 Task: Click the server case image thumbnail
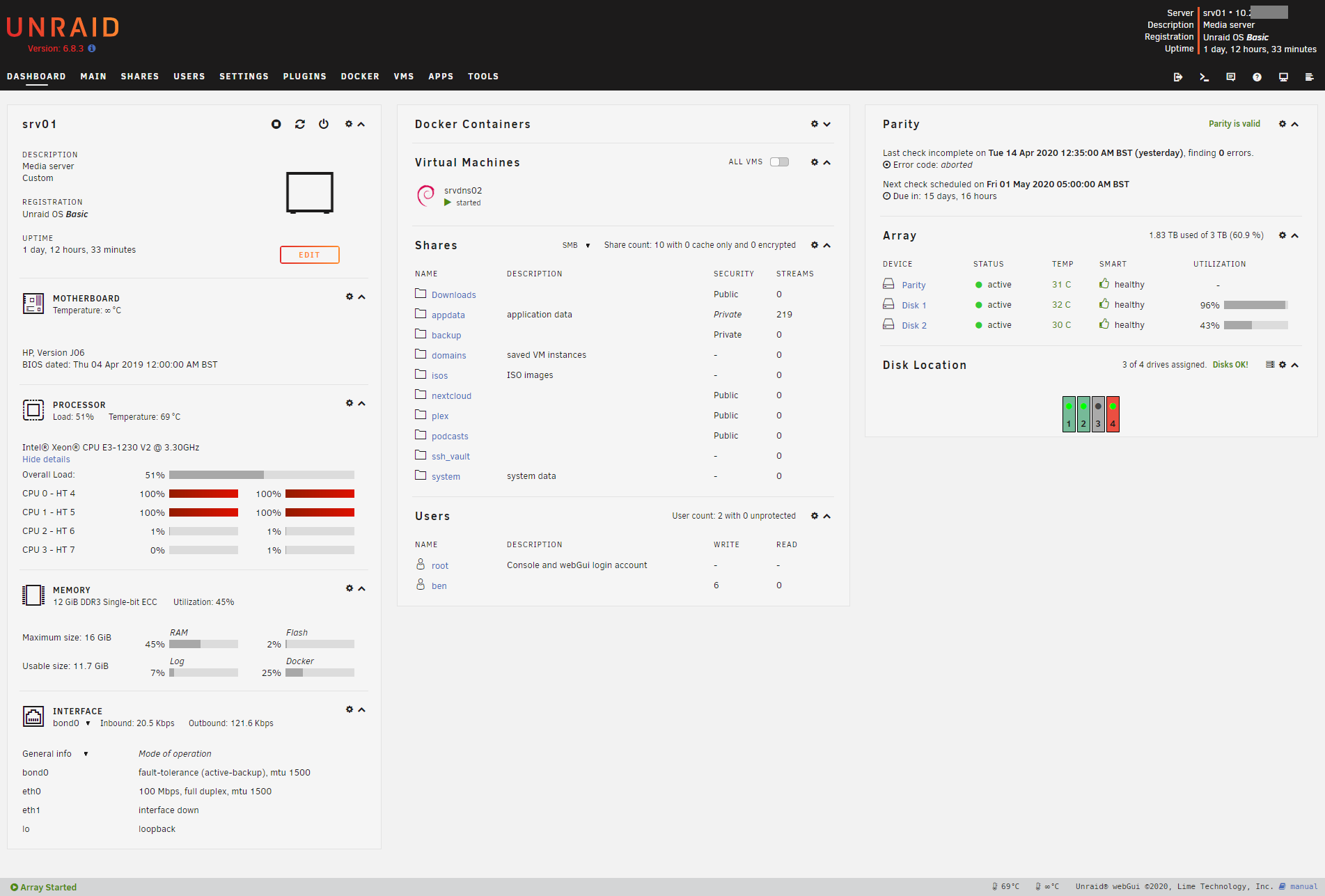(x=310, y=193)
